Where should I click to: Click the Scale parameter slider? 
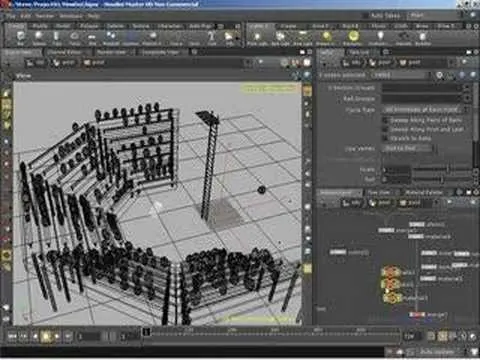coord(444,170)
